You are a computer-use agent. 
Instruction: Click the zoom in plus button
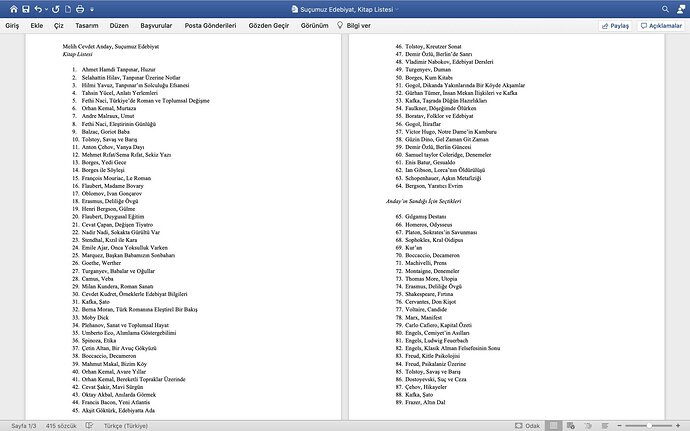pos(678,426)
